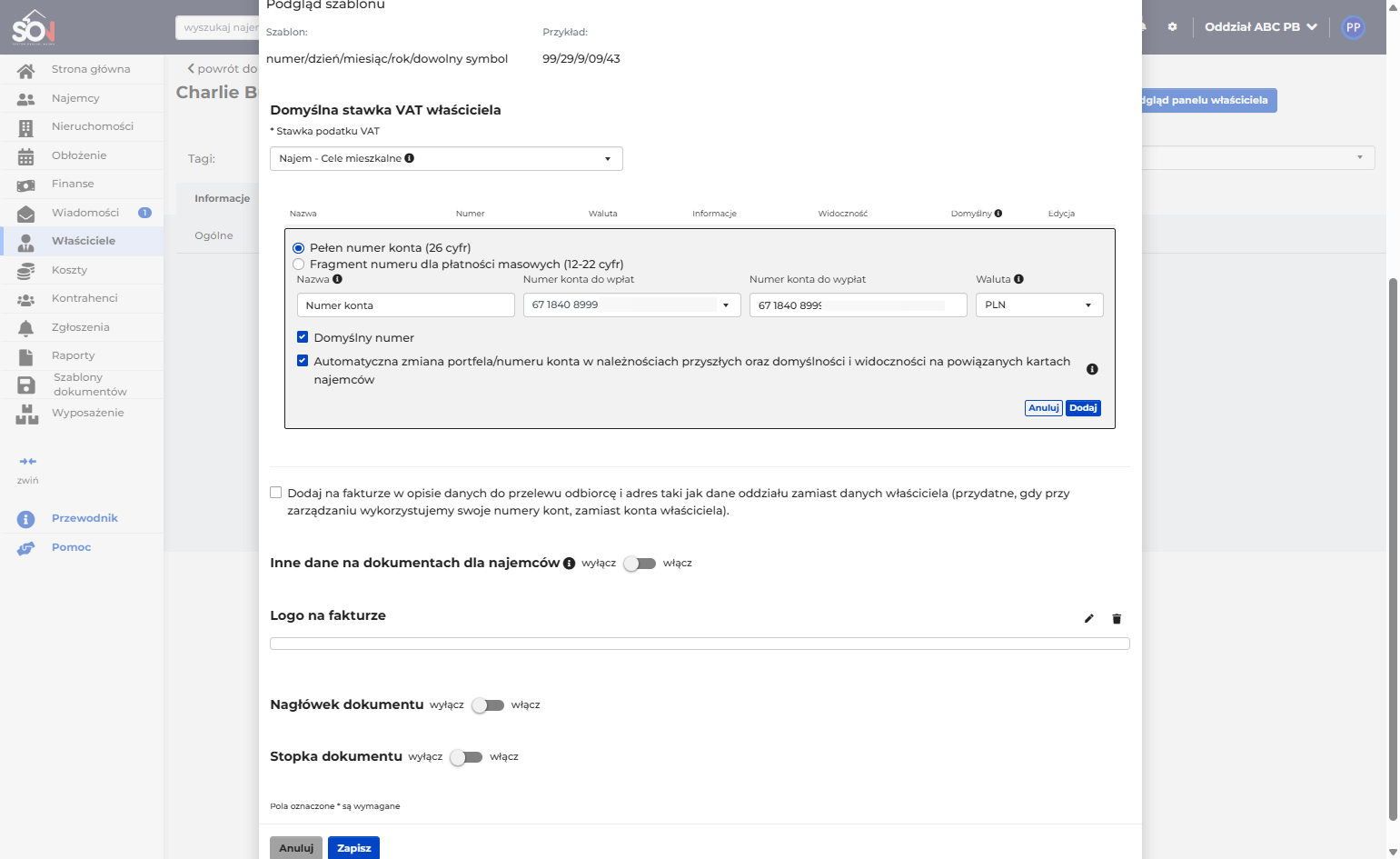Open Stawka podatku VAT dropdown
Image resolution: width=1400 pixels, height=859 pixels.
(x=446, y=158)
